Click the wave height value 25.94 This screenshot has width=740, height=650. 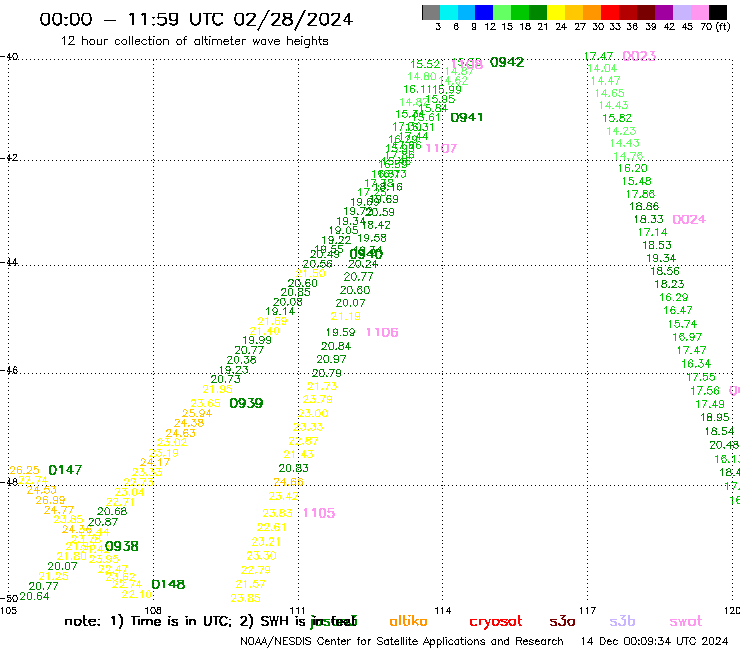[197, 414]
